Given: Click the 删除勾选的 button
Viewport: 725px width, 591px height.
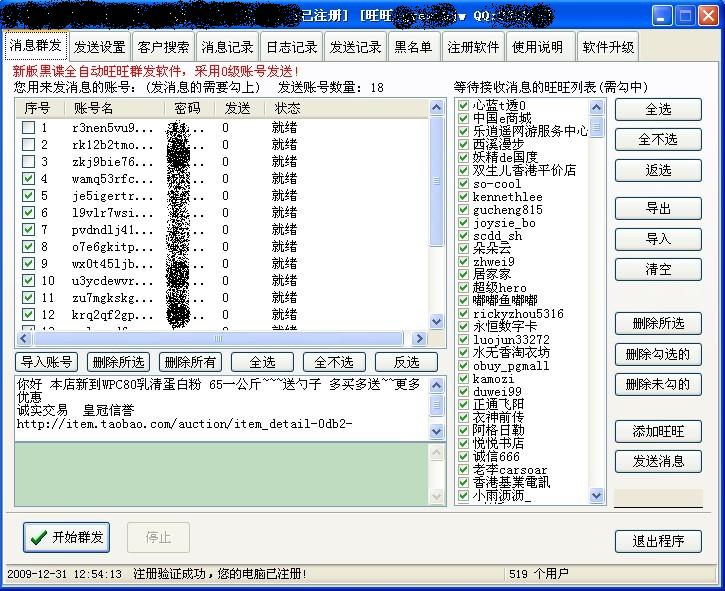Looking at the screenshot, I should click(x=658, y=354).
